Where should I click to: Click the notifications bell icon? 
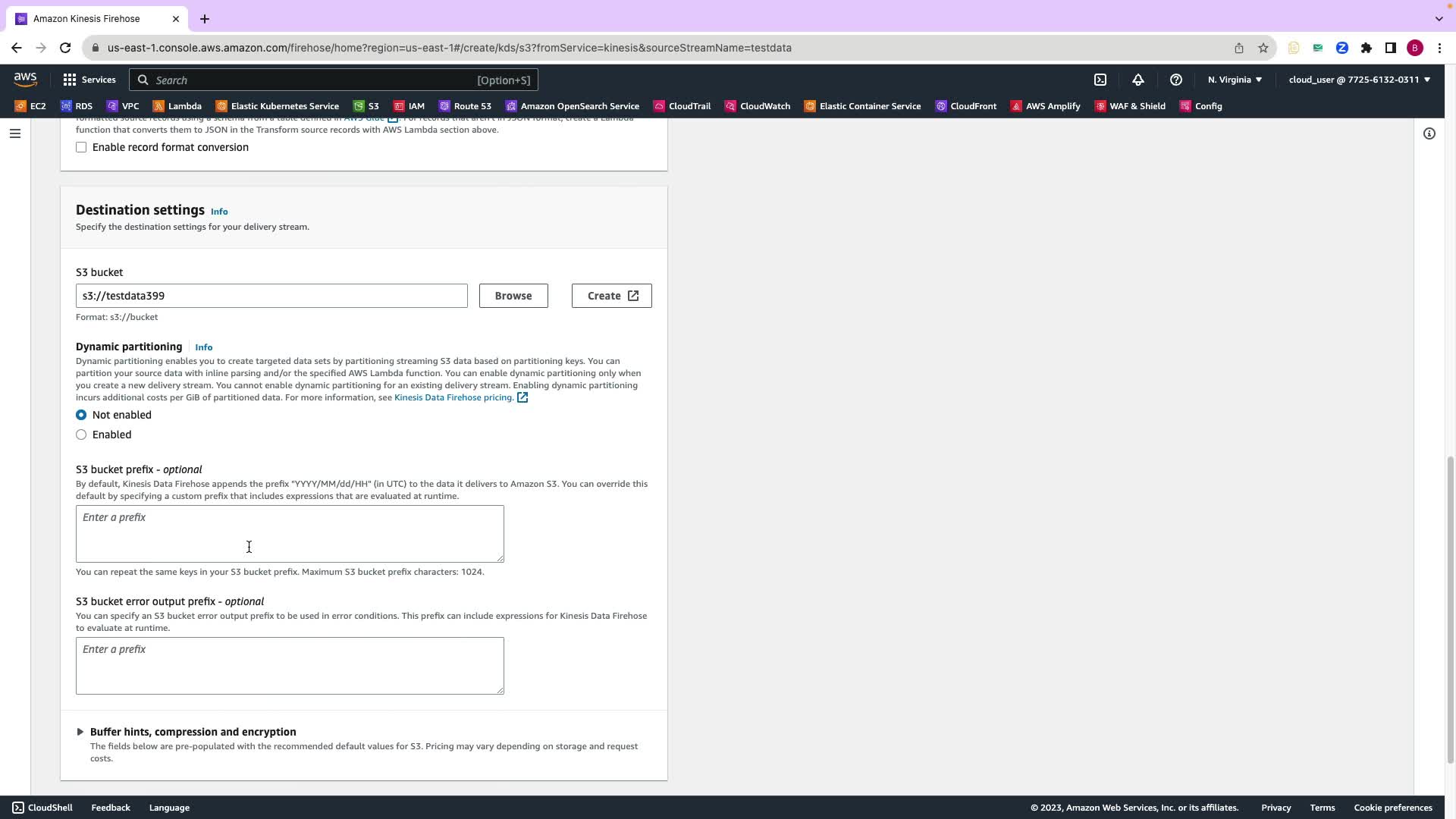click(x=1138, y=80)
